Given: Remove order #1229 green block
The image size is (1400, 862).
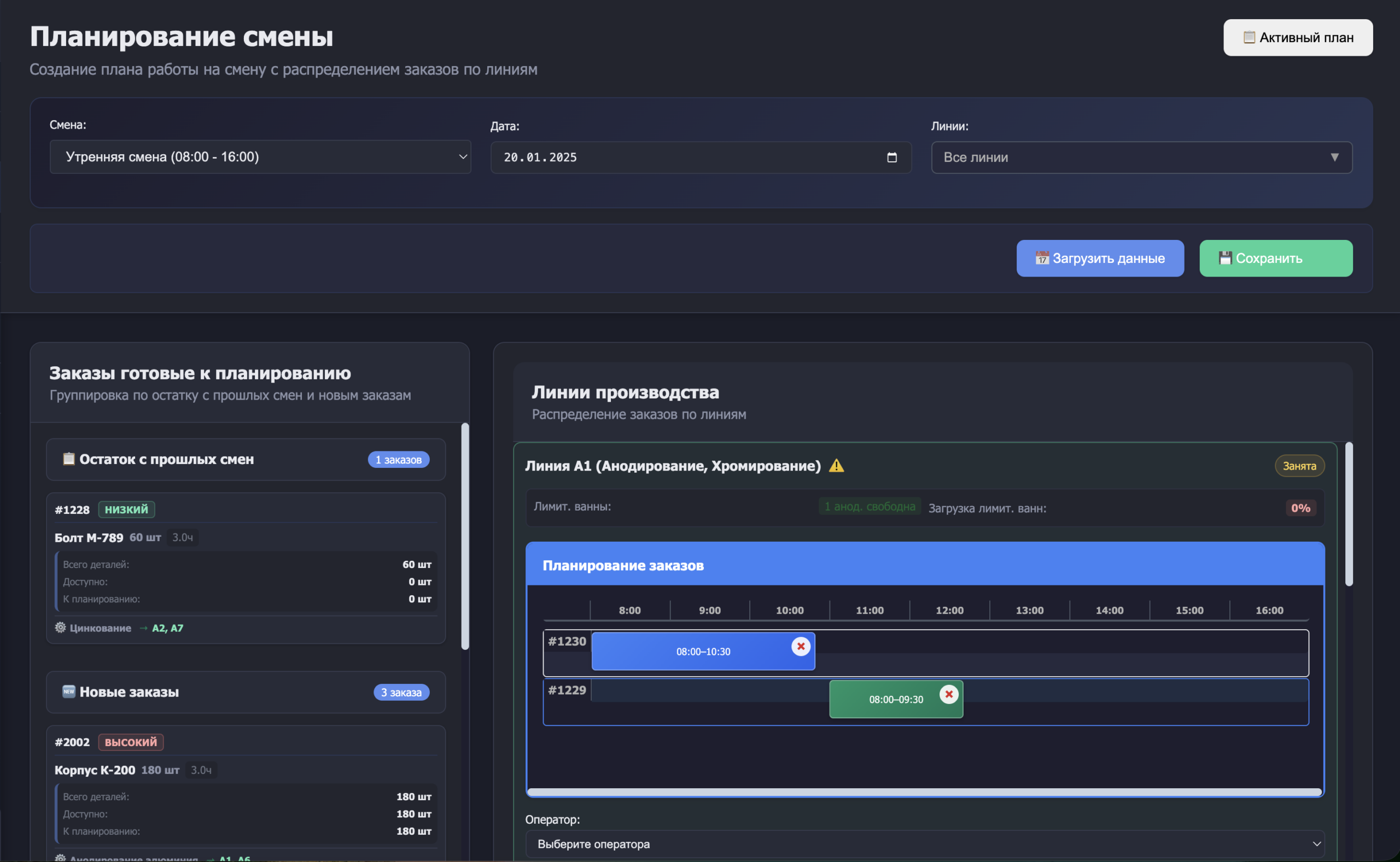Looking at the screenshot, I should [x=948, y=694].
